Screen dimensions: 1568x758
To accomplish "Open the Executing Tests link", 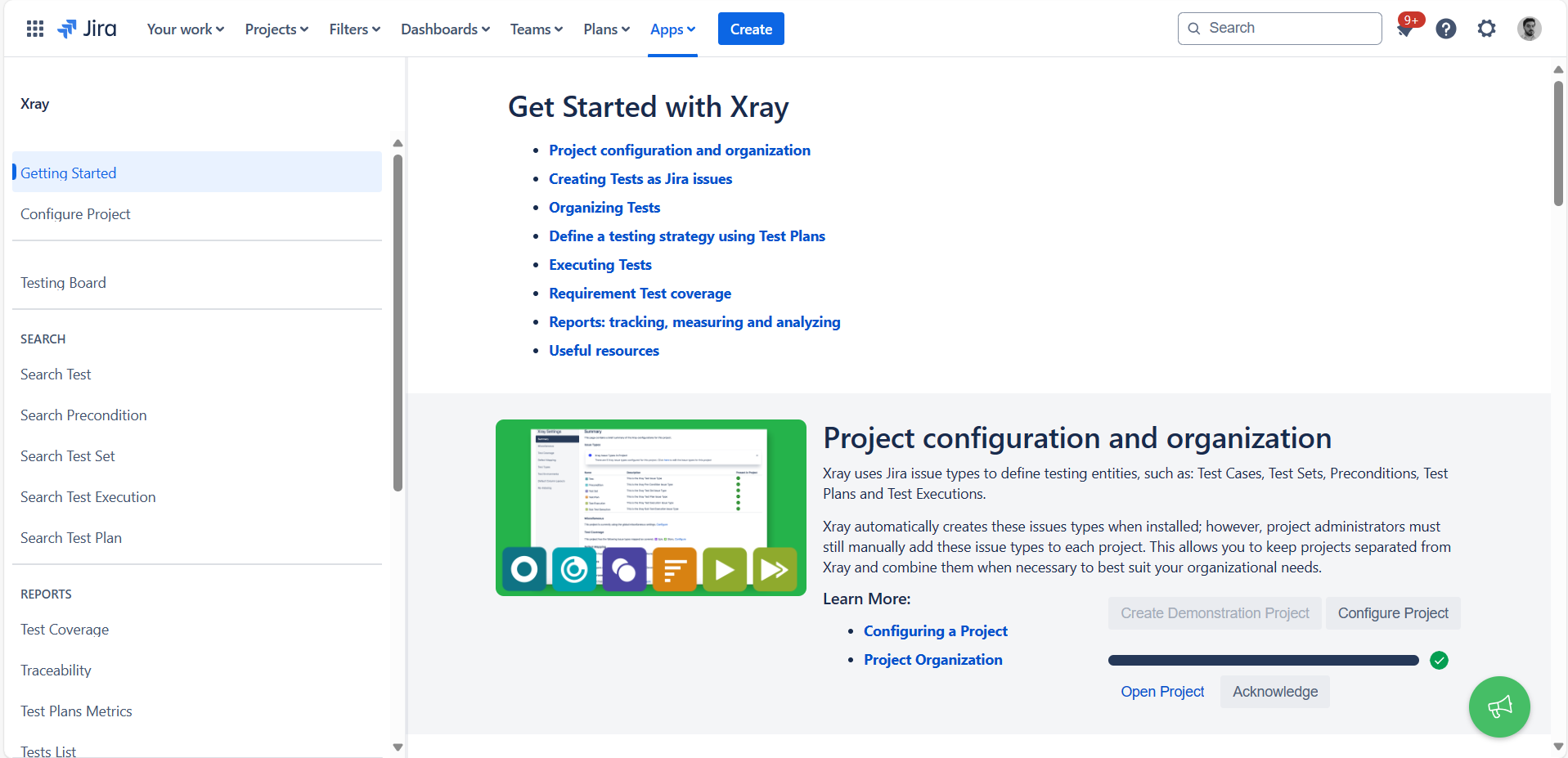I will pos(600,265).
